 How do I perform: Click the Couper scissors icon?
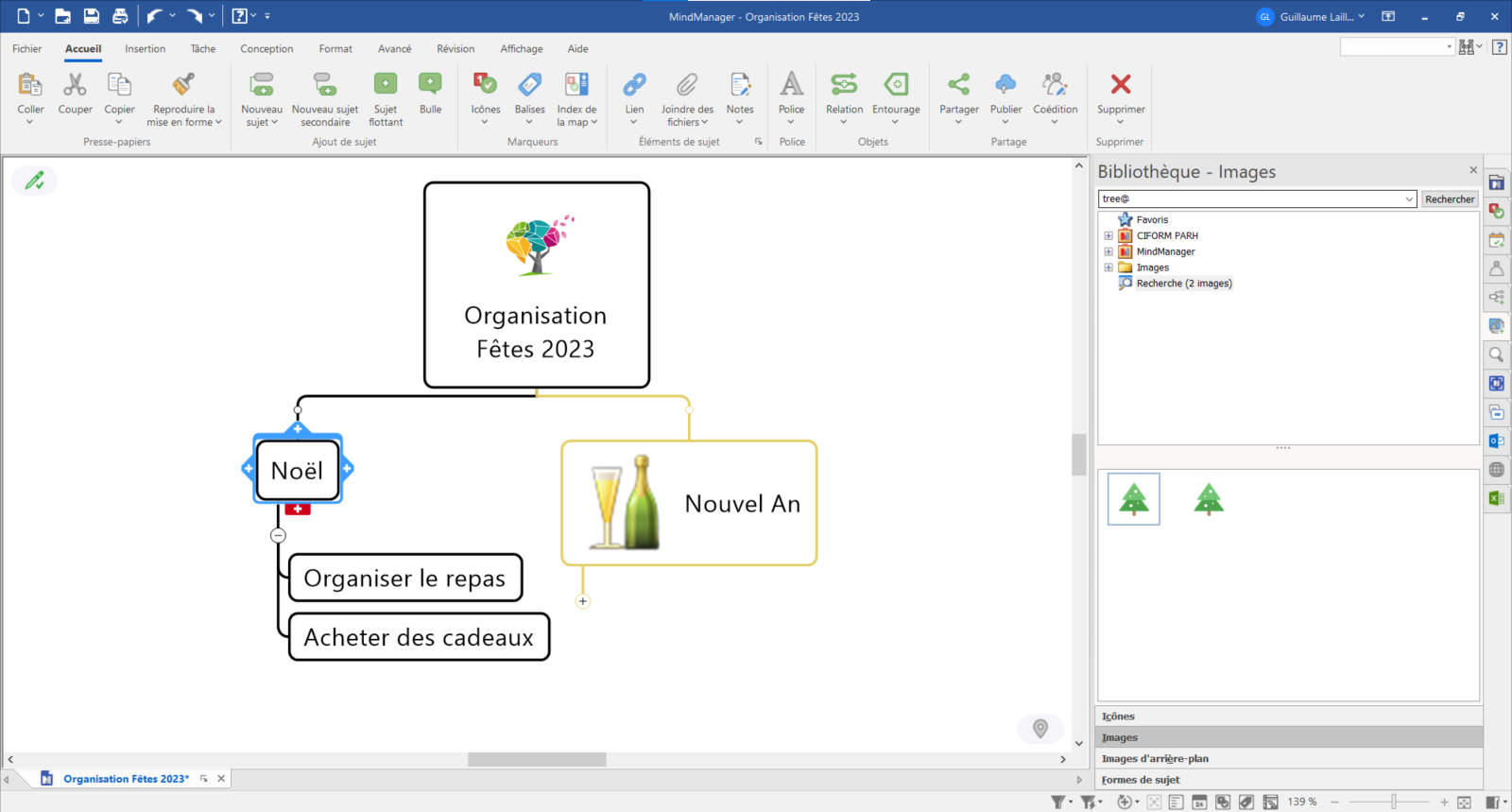tap(75, 85)
